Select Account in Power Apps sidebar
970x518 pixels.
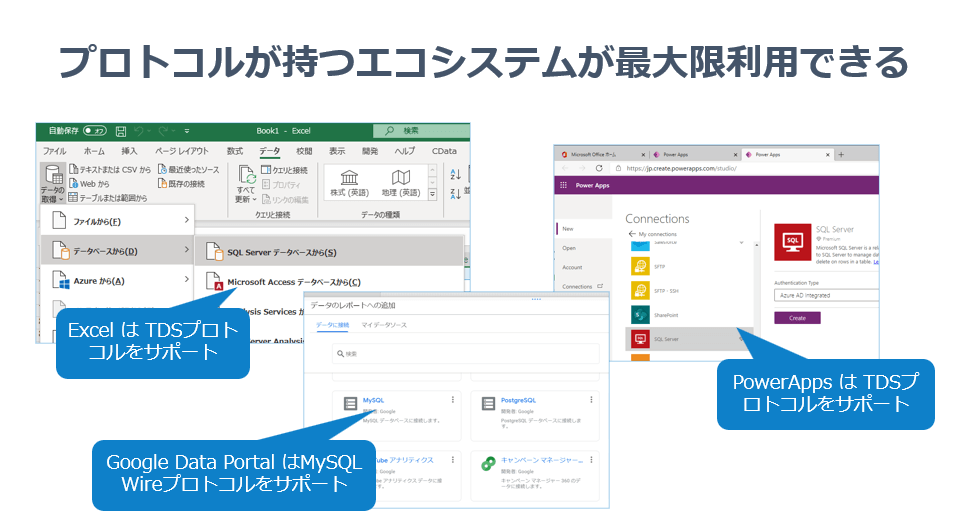572,267
